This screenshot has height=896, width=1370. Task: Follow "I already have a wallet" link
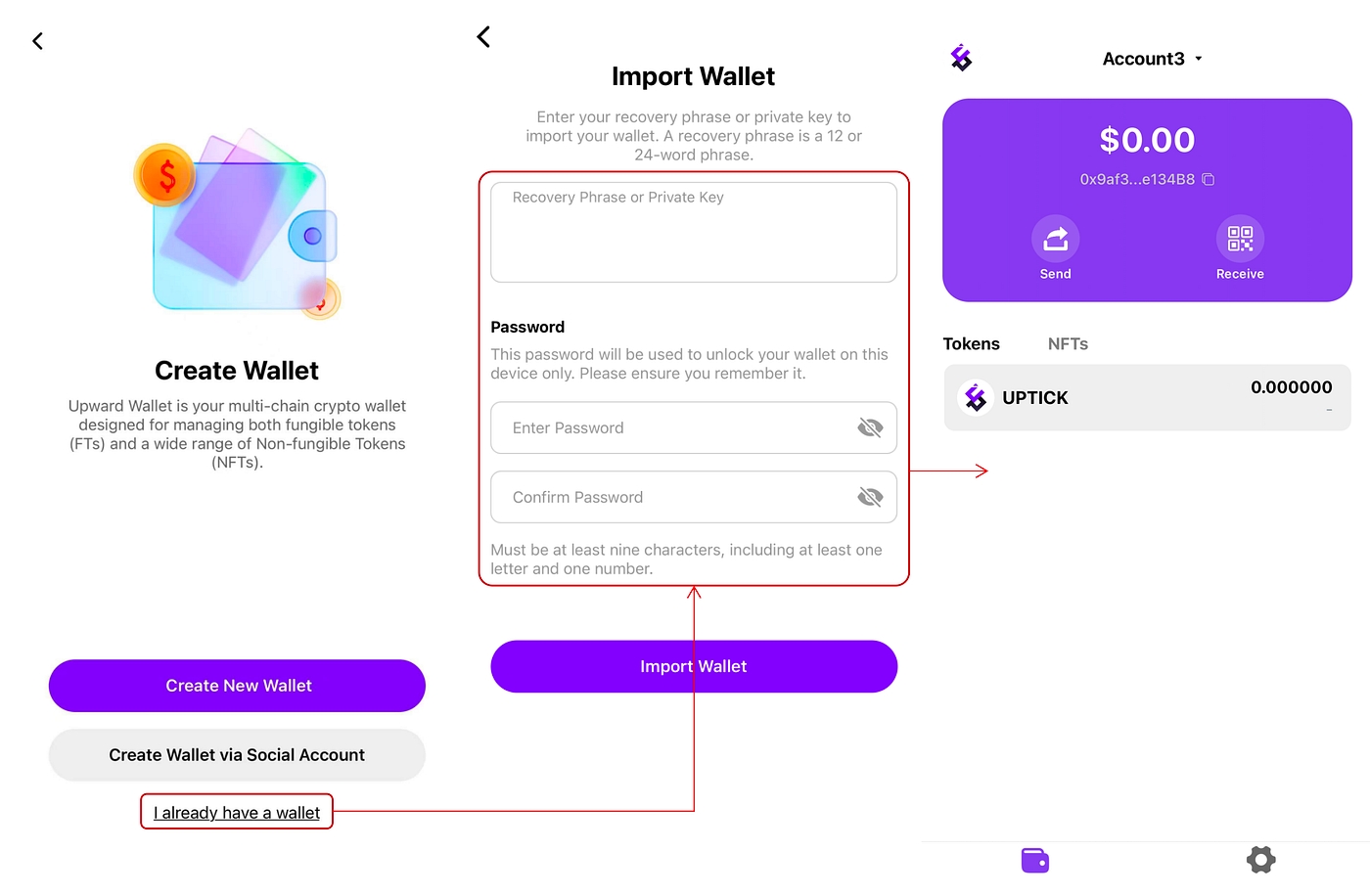coord(237,813)
